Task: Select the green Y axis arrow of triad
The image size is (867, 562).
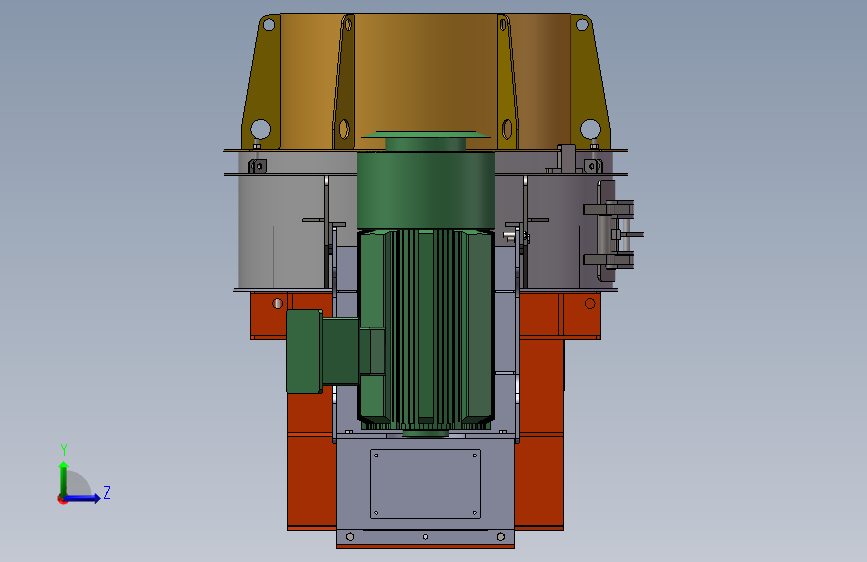Action: (63, 478)
